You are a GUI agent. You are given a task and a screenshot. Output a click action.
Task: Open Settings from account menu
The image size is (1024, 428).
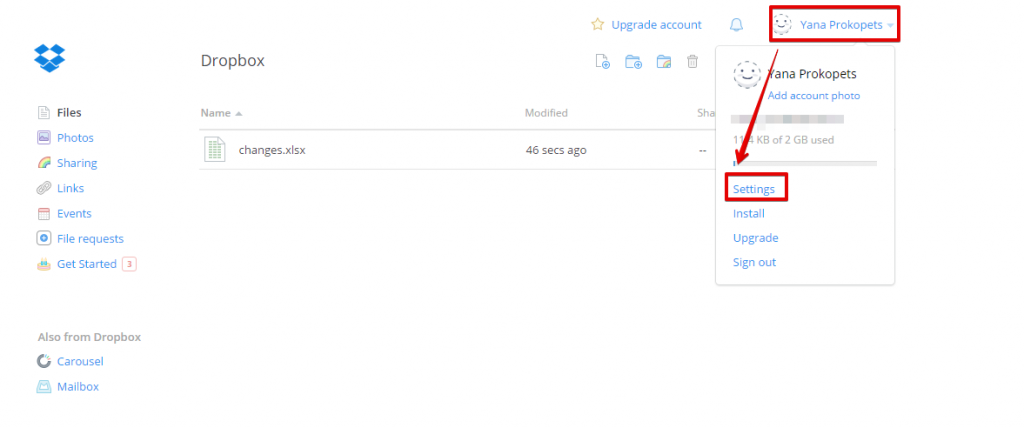click(x=754, y=189)
